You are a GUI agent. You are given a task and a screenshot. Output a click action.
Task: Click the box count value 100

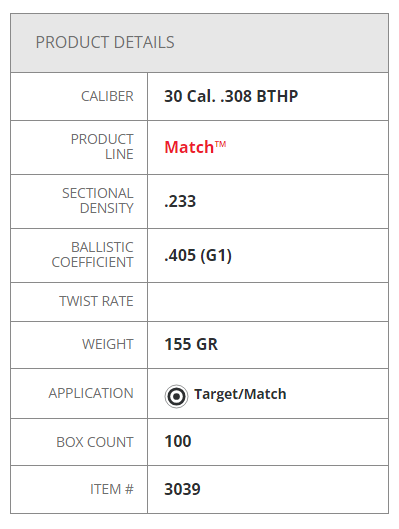178,441
